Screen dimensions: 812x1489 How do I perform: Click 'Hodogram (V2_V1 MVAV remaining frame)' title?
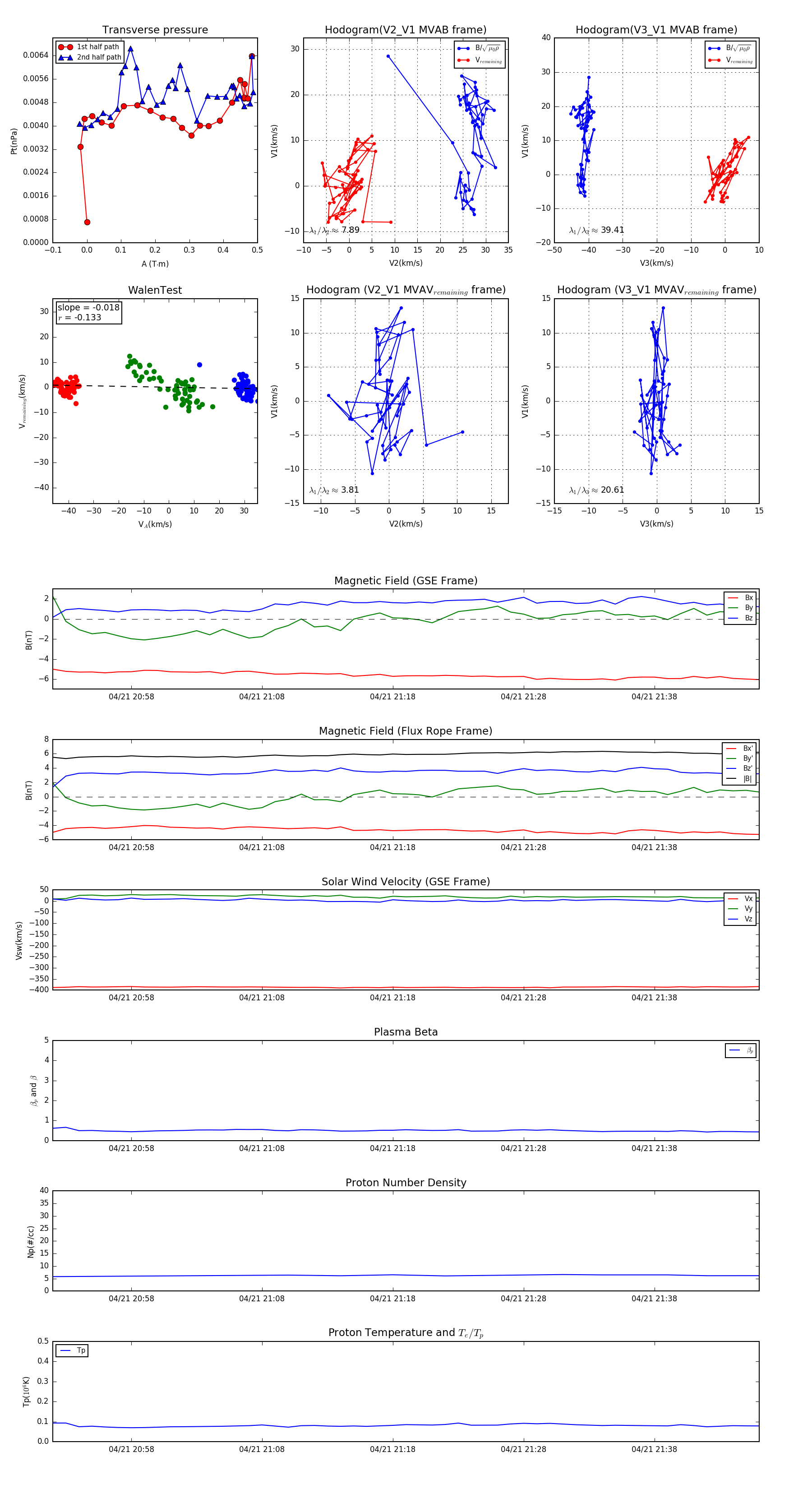click(x=406, y=290)
